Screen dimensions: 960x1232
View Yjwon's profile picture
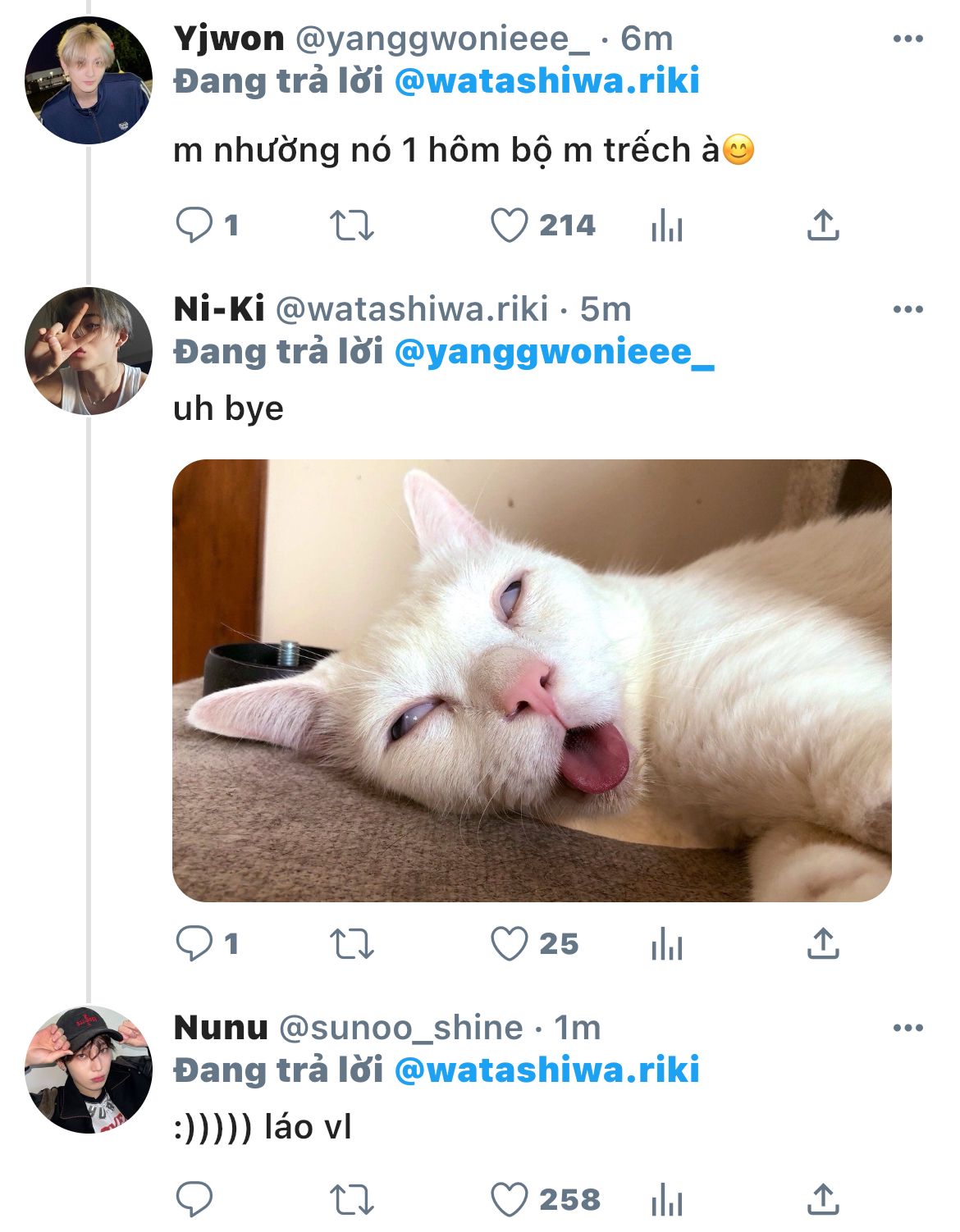pos(89,80)
